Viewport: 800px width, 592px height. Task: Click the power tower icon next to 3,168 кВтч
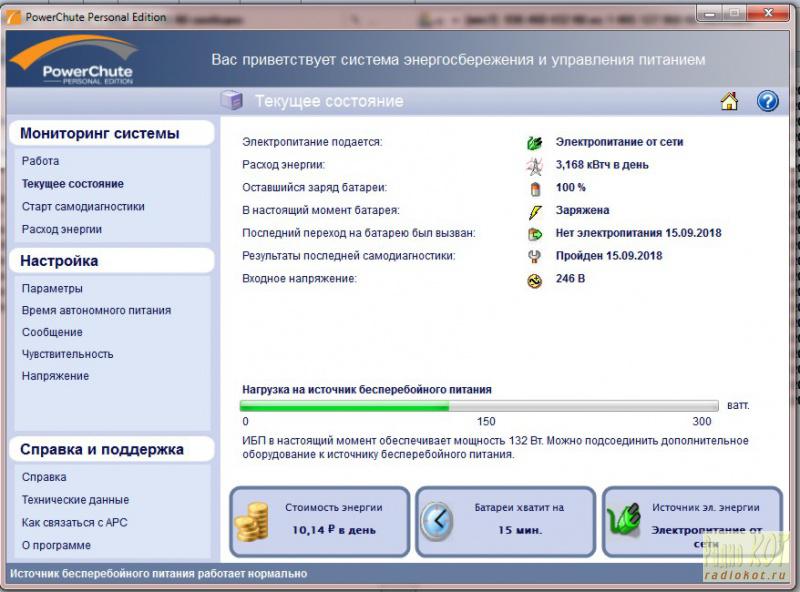[x=534, y=165]
